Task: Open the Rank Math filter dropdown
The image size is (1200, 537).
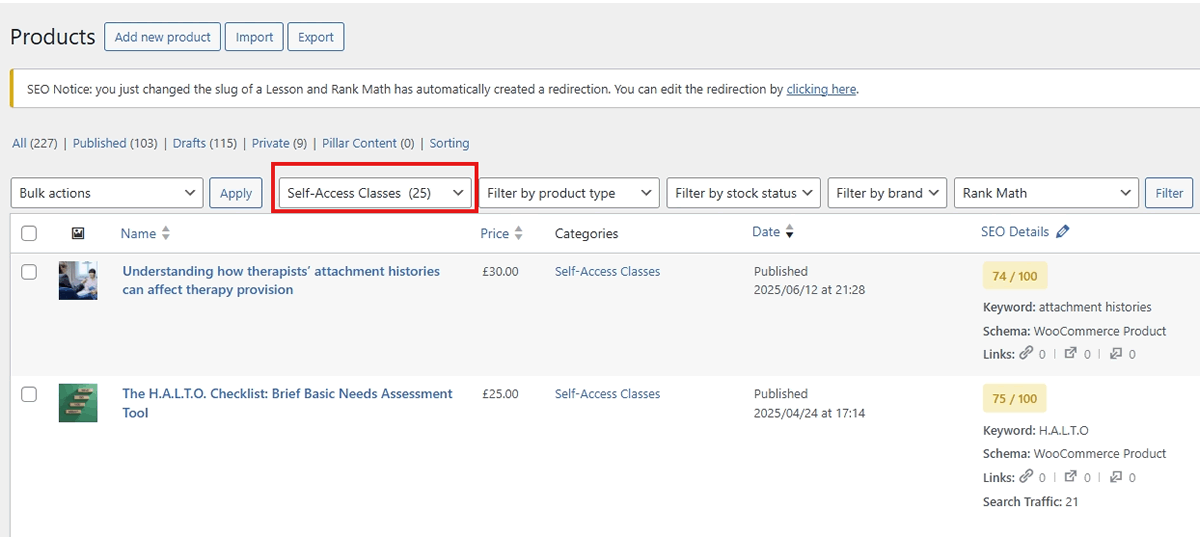Action: (1046, 193)
